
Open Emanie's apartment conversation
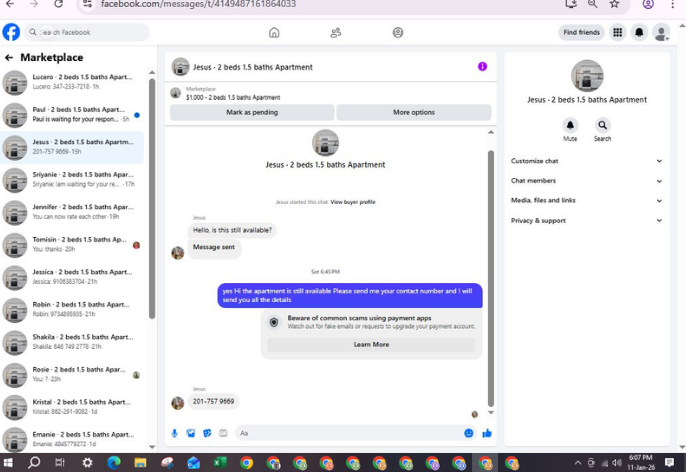72,440
